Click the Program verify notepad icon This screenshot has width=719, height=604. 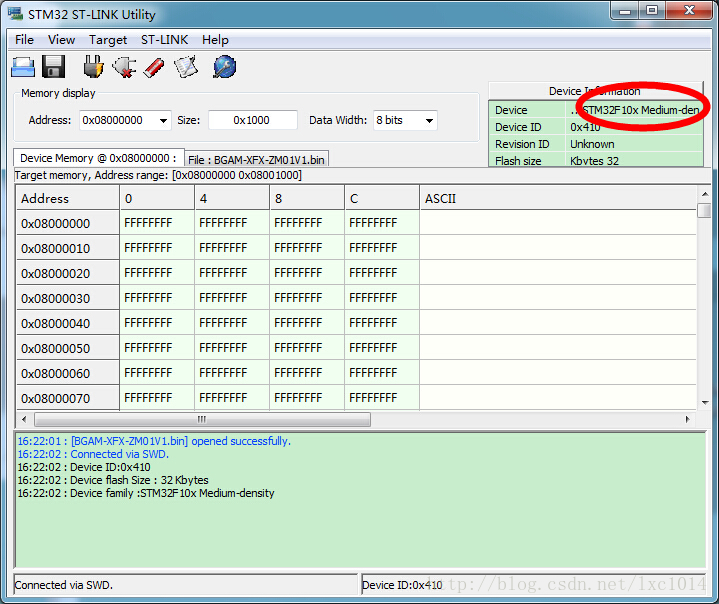pyautogui.click(x=186, y=67)
